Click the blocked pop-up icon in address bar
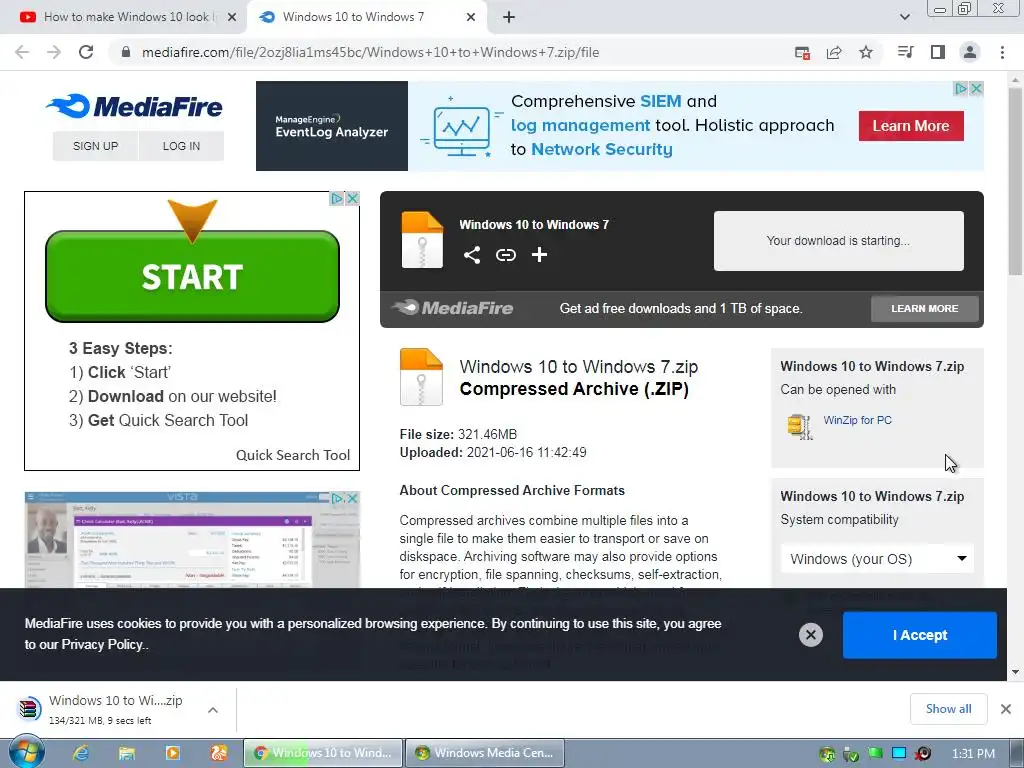The image size is (1024, 768). point(802,52)
